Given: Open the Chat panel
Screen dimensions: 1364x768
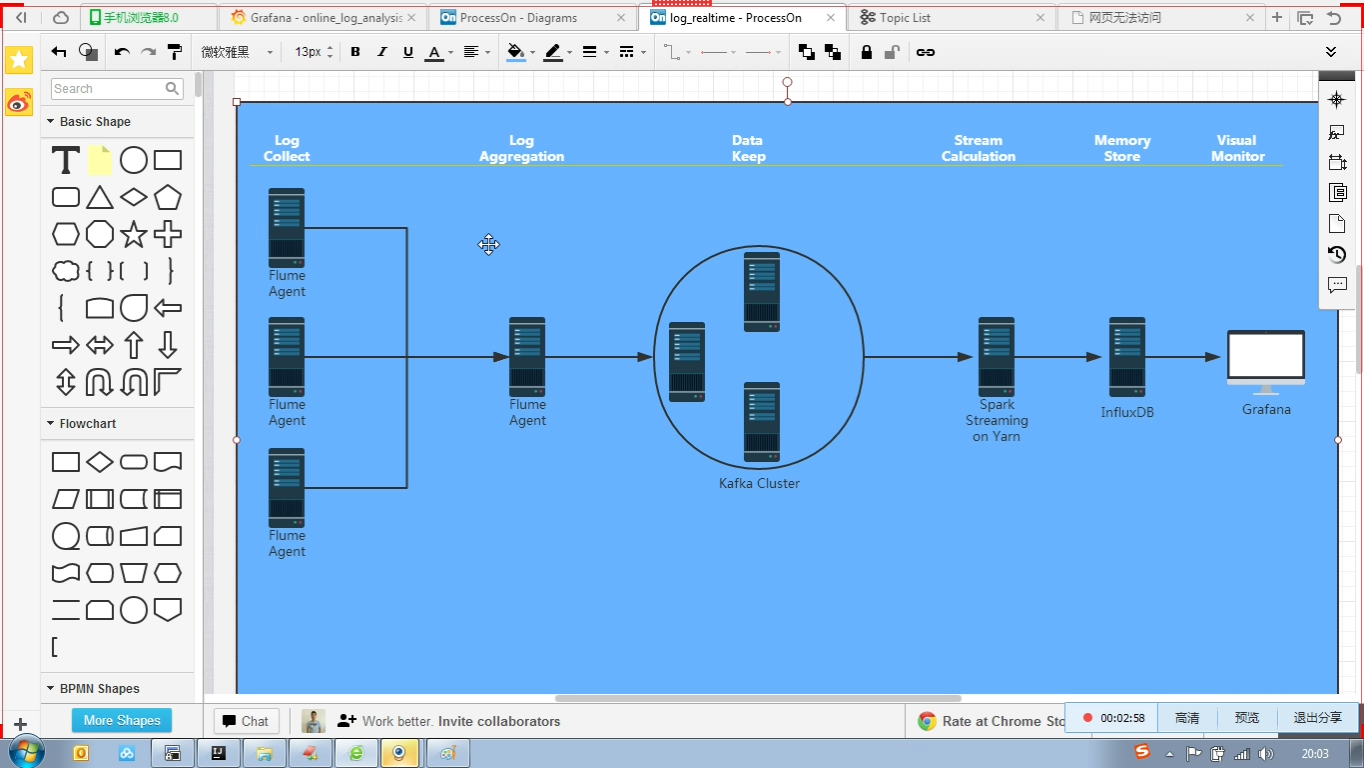Looking at the screenshot, I should point(246,721).
